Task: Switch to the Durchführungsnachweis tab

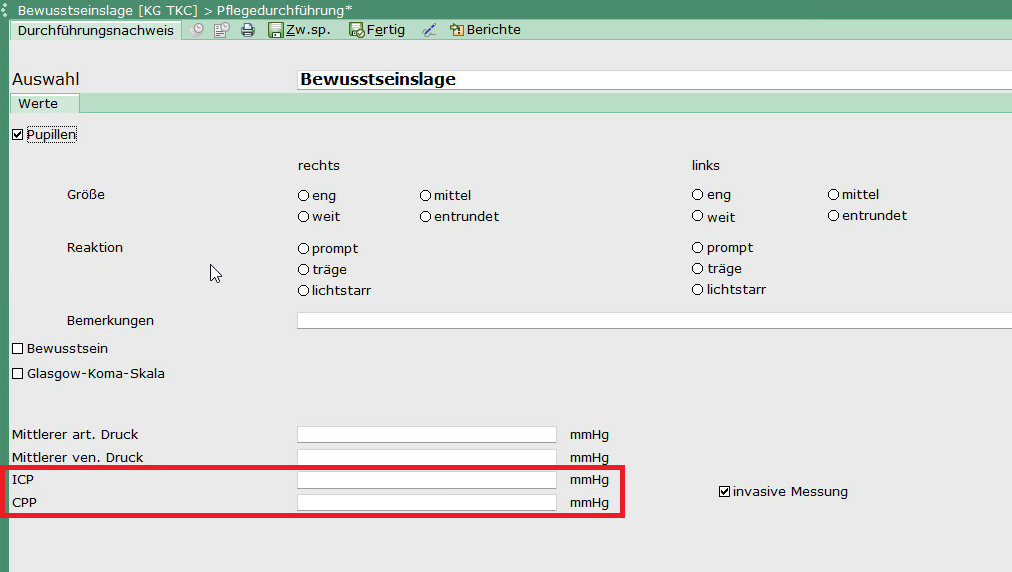Action: tap(96, 30)
